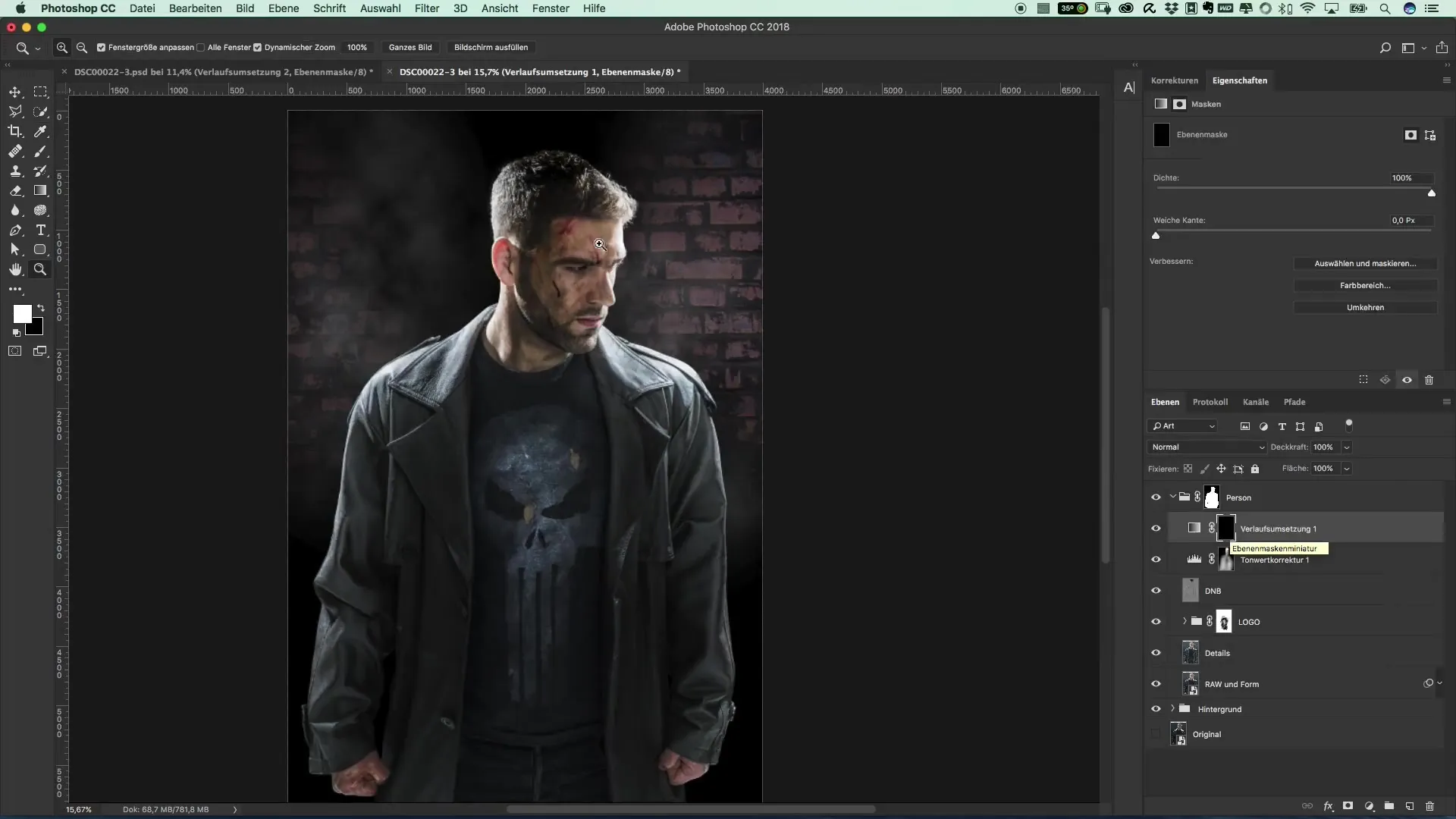Swap foreground and background colors

point(41,308)
